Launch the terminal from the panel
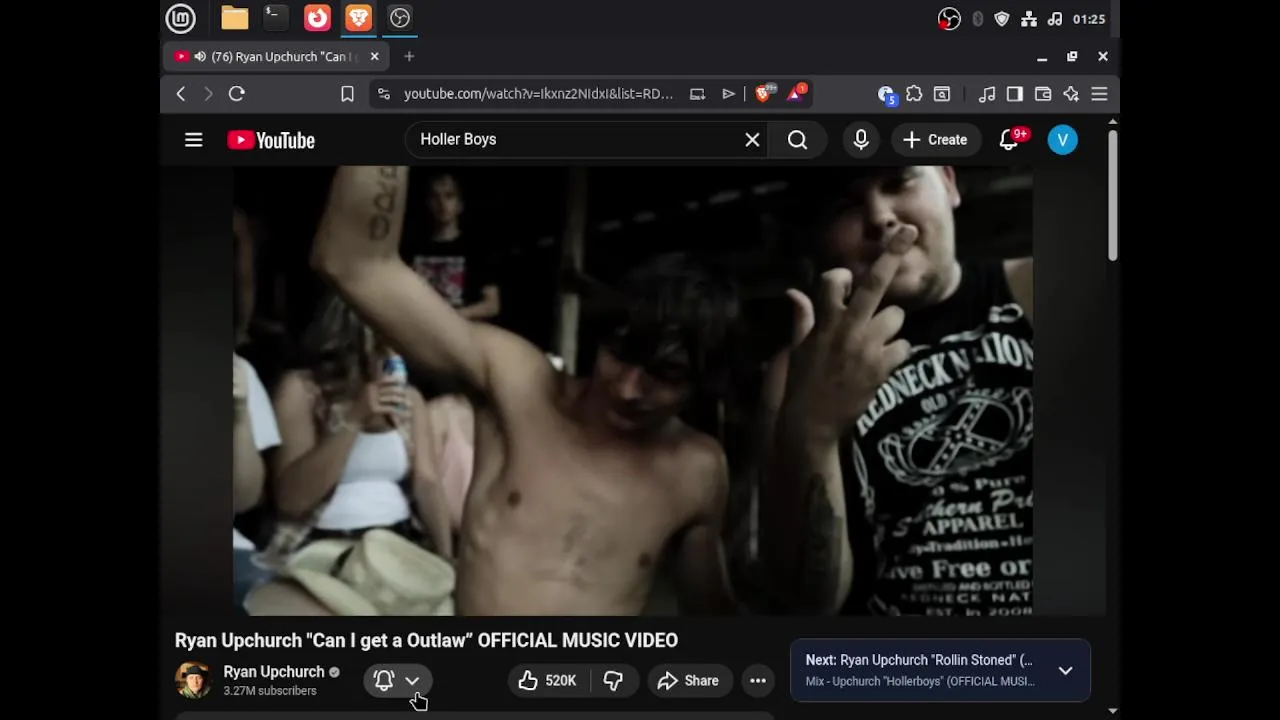 [x=275, y=18]
